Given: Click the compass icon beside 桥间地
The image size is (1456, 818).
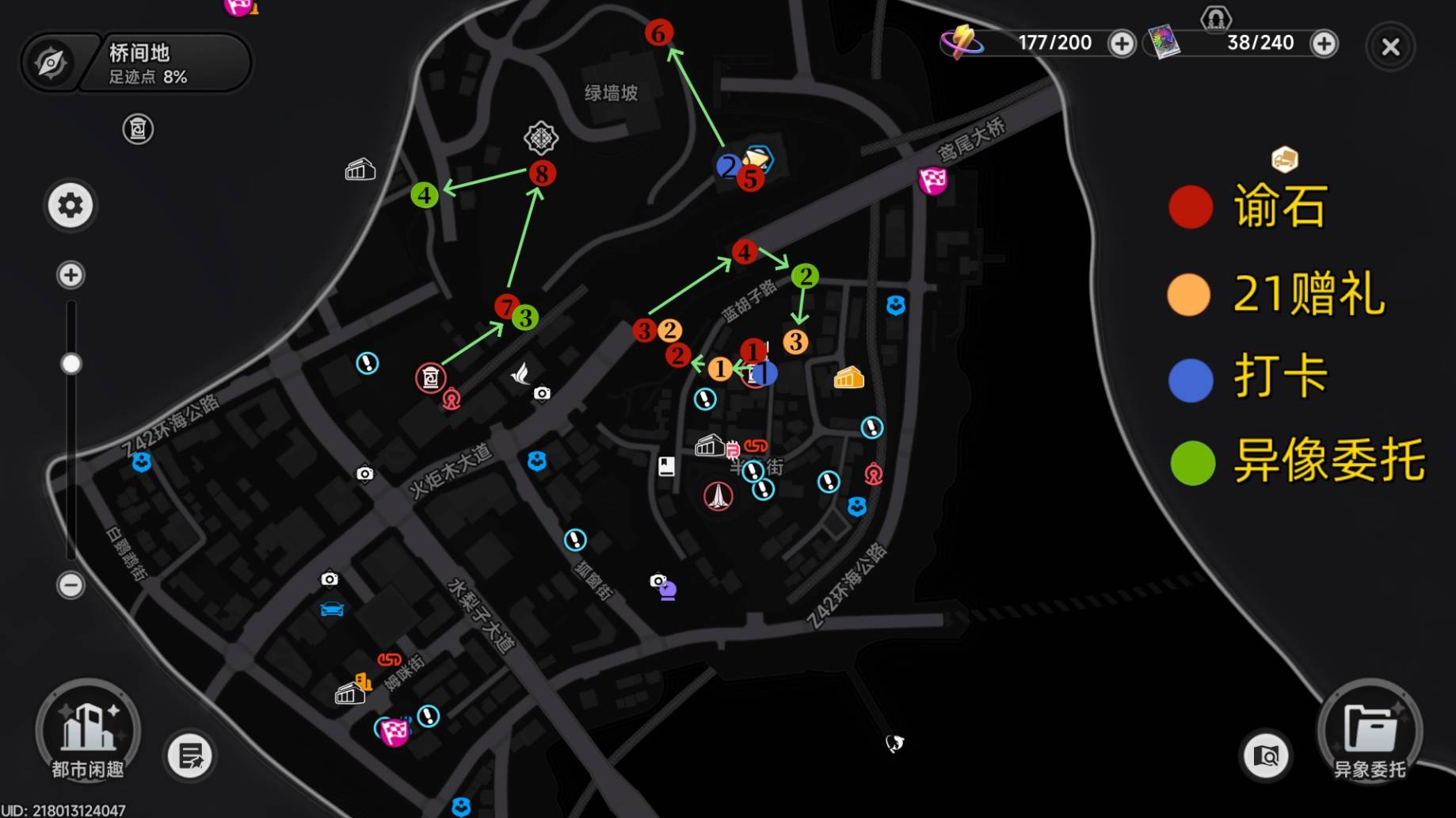Looking at the screenshot, I should (x=51, y=63).
